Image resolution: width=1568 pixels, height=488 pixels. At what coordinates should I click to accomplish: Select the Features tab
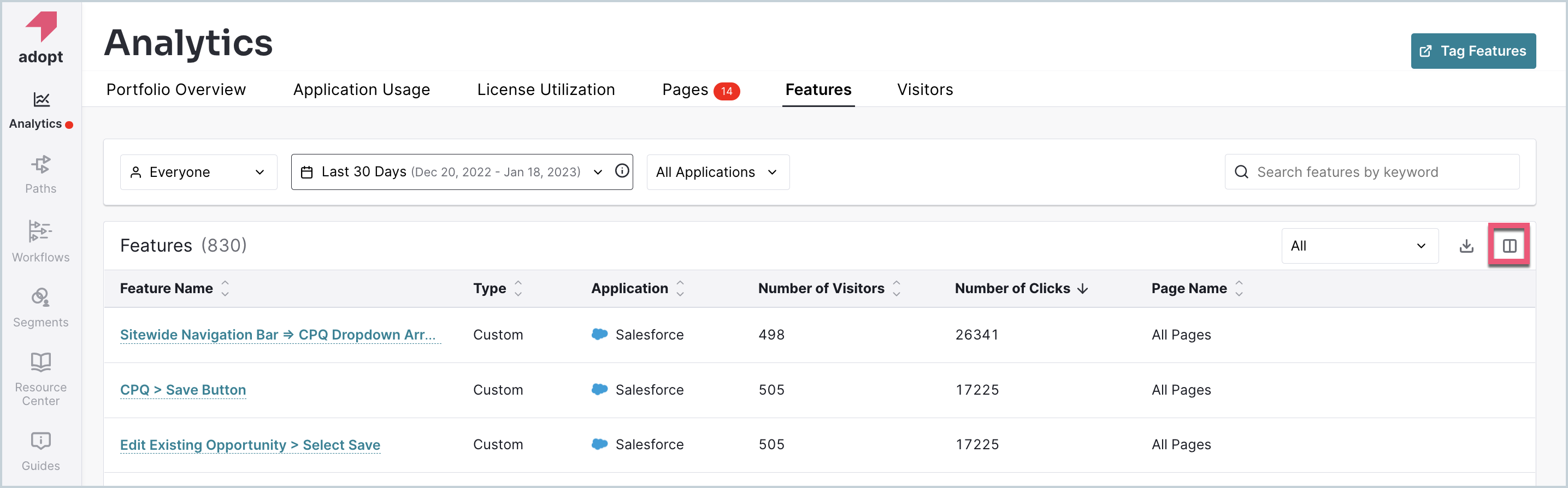(818, 90)
